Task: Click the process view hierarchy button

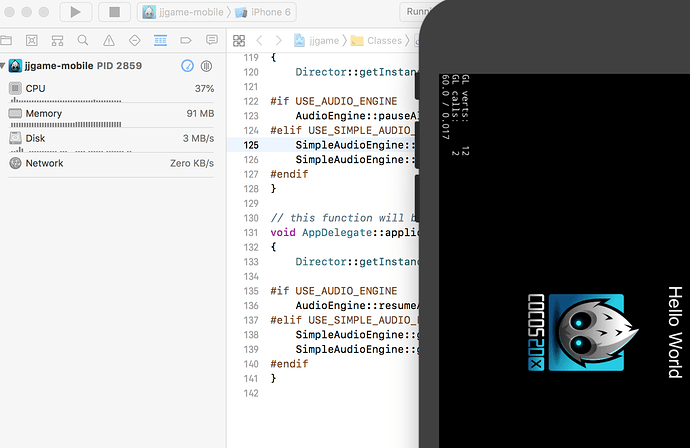Action: (x=206, y=66)
